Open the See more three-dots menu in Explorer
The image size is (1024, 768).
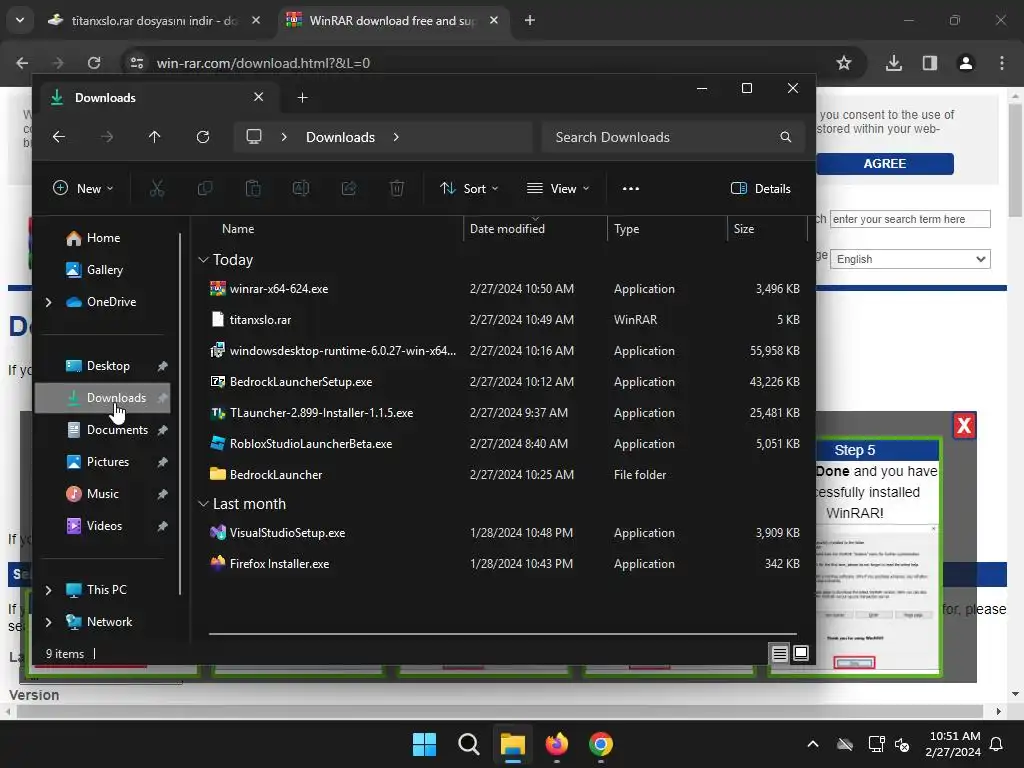click(631, 189)
